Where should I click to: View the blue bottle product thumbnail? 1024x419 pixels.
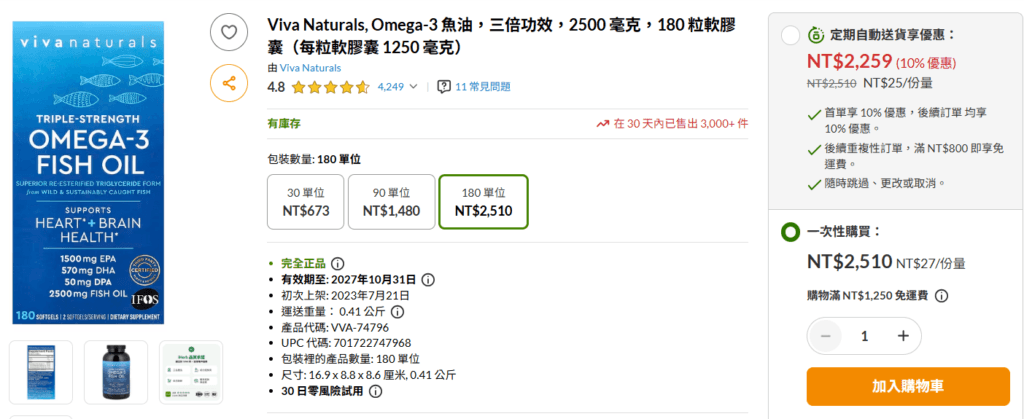point(116,372)
